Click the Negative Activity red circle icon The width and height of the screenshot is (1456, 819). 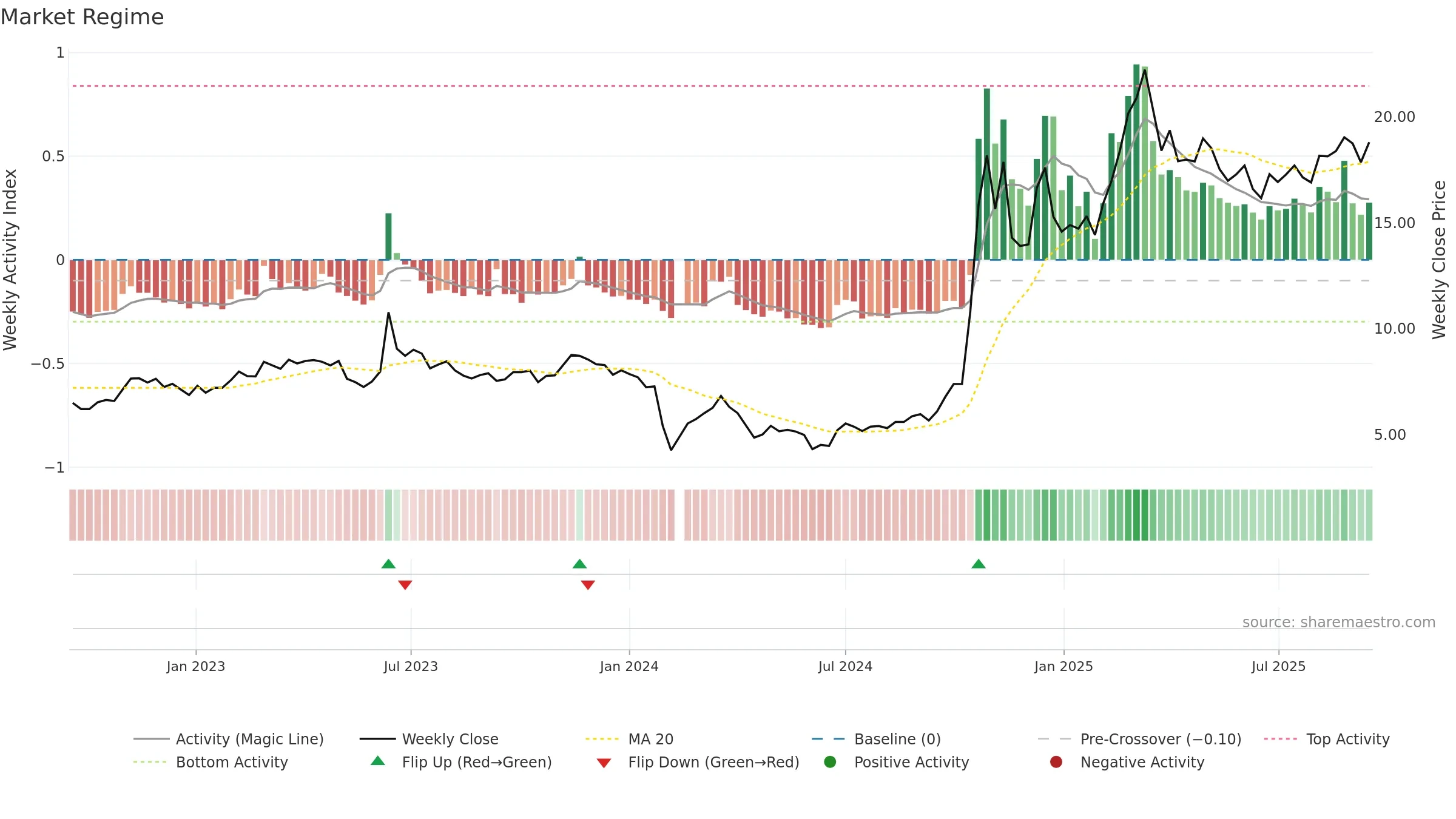click(1056, 762)
